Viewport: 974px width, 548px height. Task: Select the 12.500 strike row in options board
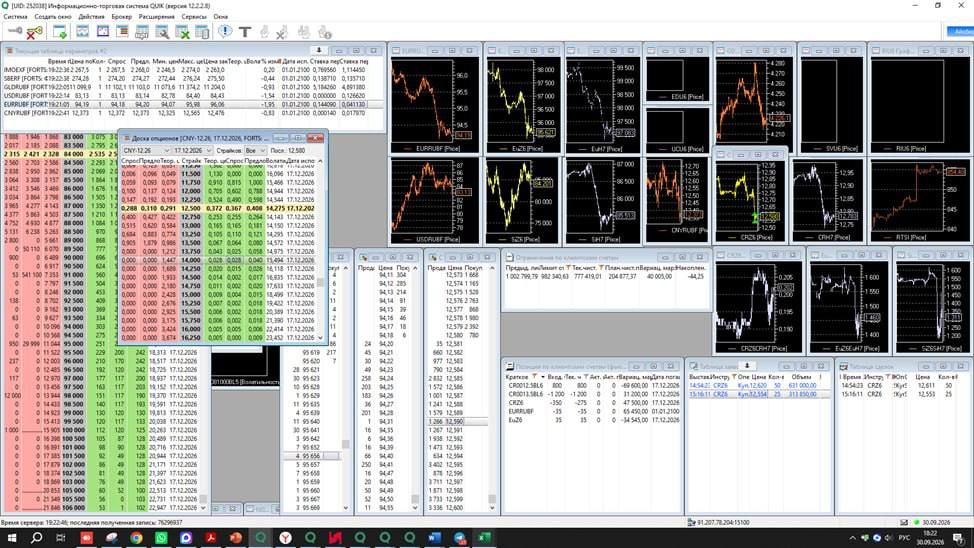[218, 208]
